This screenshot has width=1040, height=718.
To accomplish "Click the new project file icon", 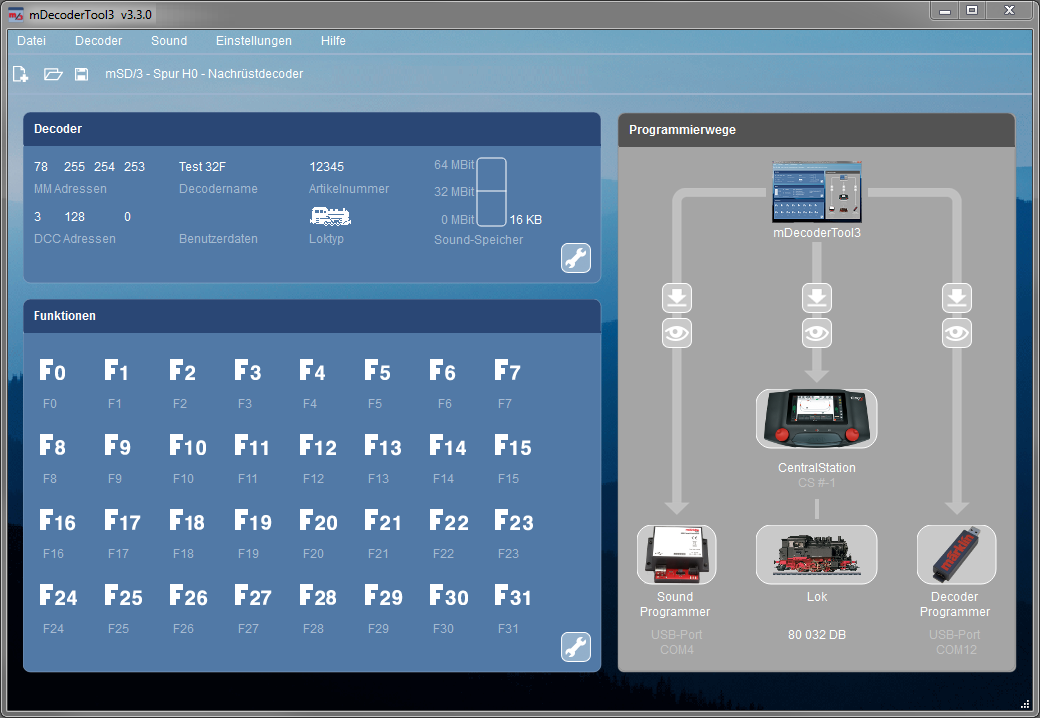I will click(20, 74).
